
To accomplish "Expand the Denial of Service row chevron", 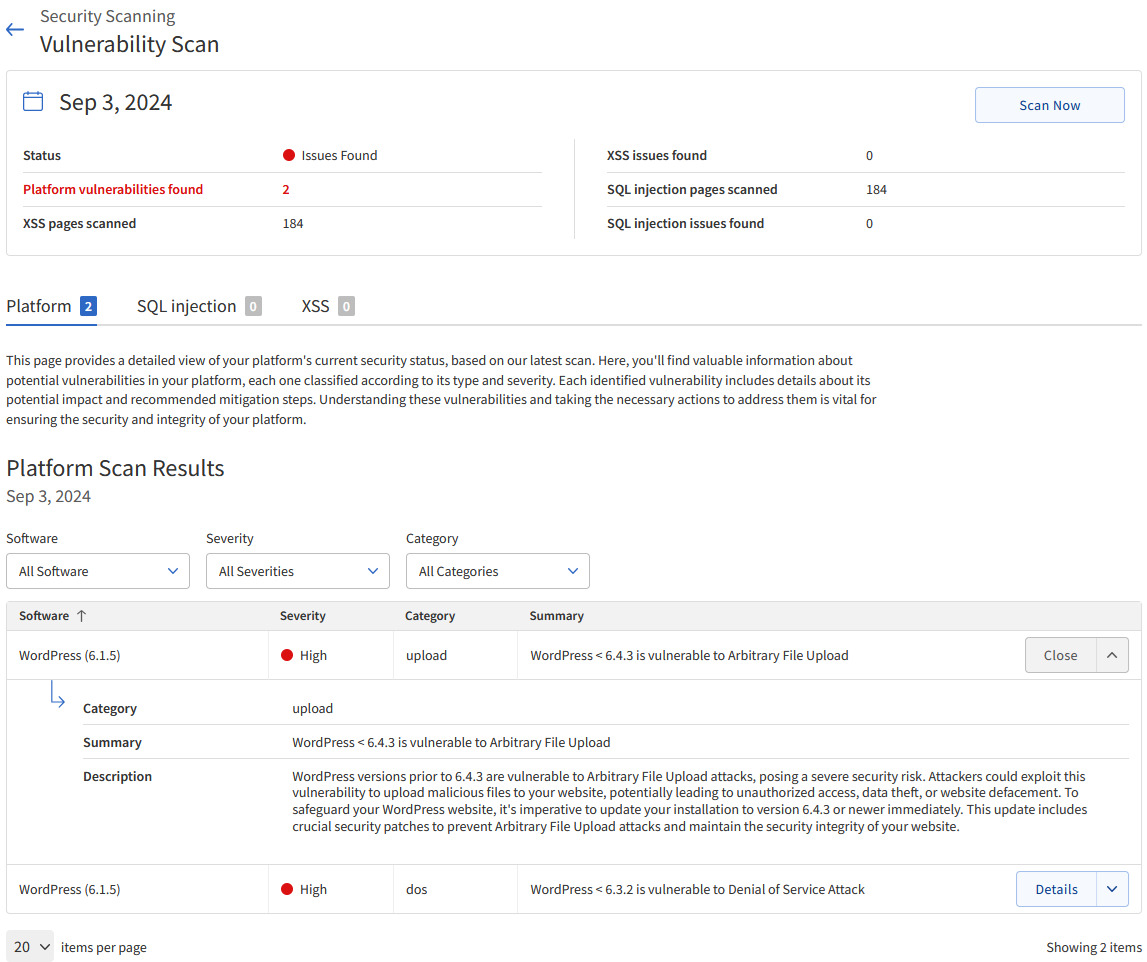I will (x=1112, y=889).
